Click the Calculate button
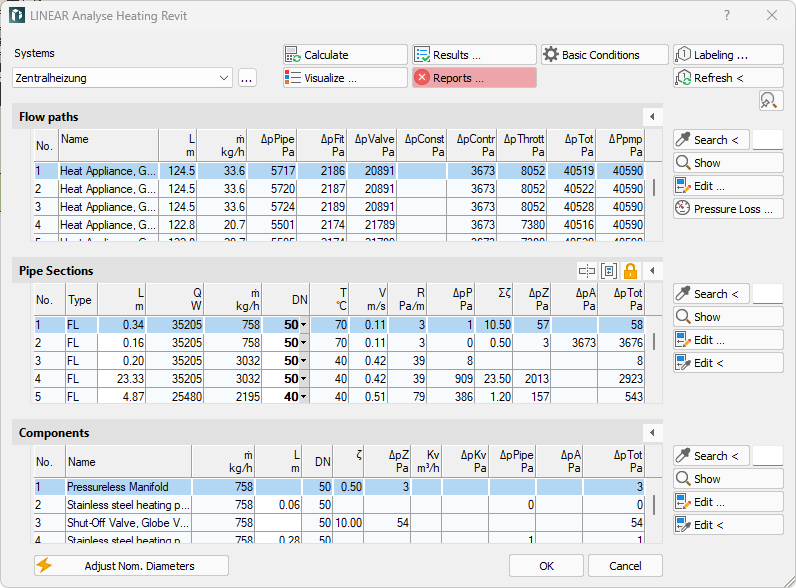 pos(345,55)
